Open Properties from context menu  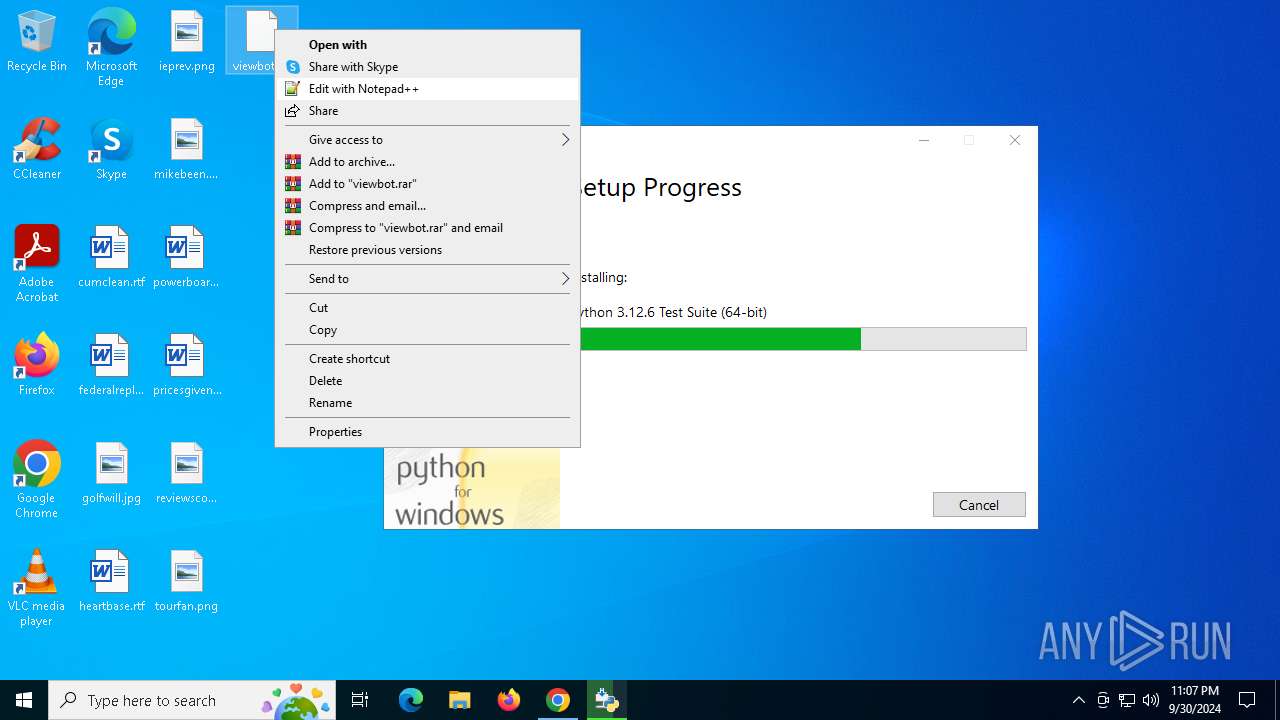[427, 432]
